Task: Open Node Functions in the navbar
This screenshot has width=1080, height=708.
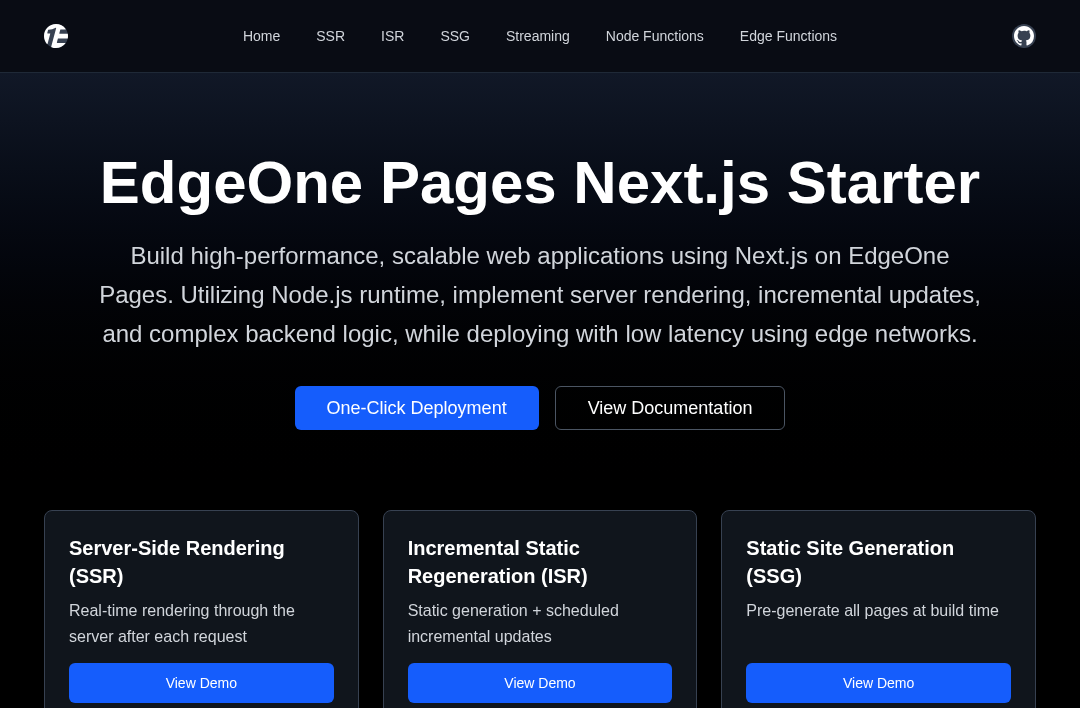Action: (x=654, y=36)
